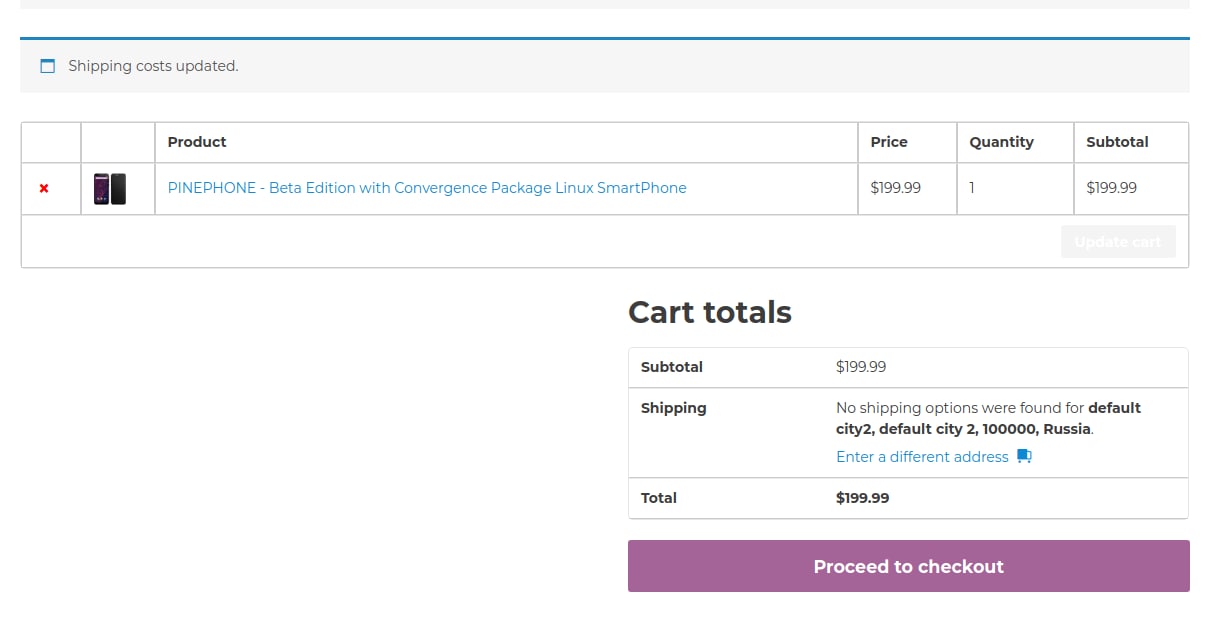Screen dimensions: 1224x643
Task: Click the Subtotal label in Cart totals
Action: 672,367
